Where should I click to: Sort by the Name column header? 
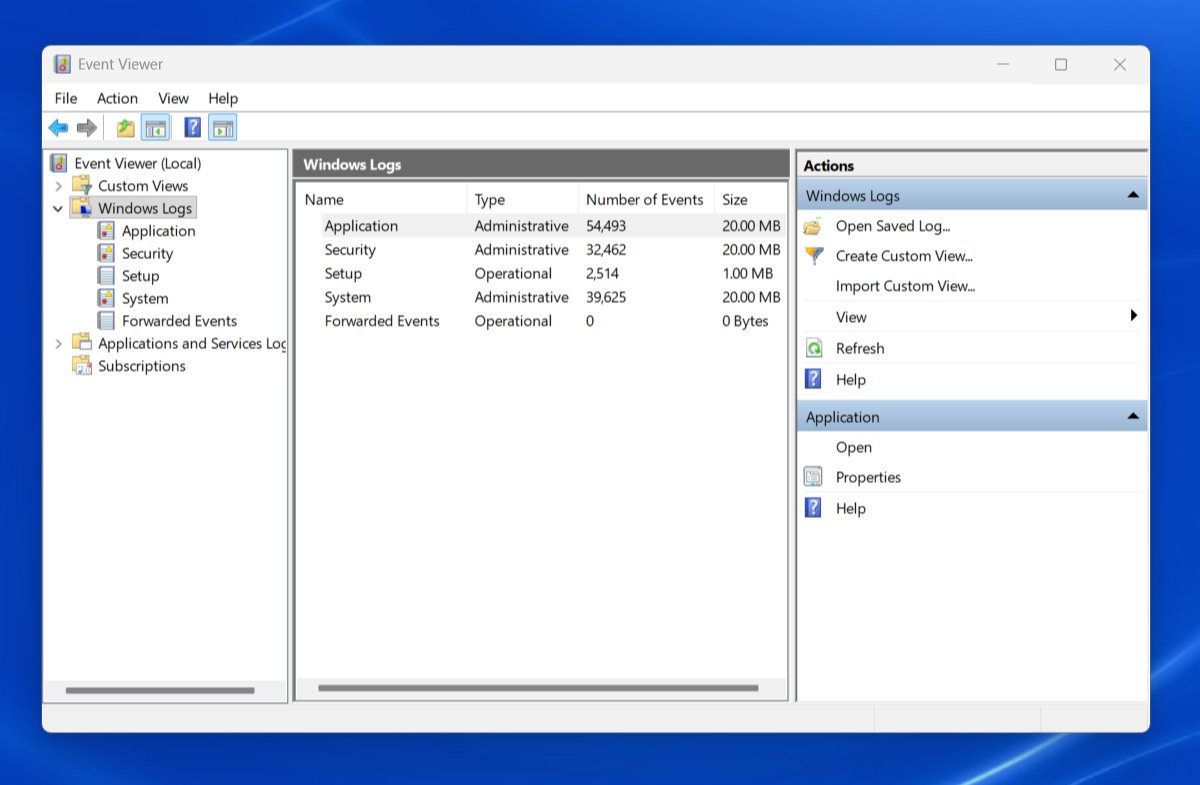[382, 199]
